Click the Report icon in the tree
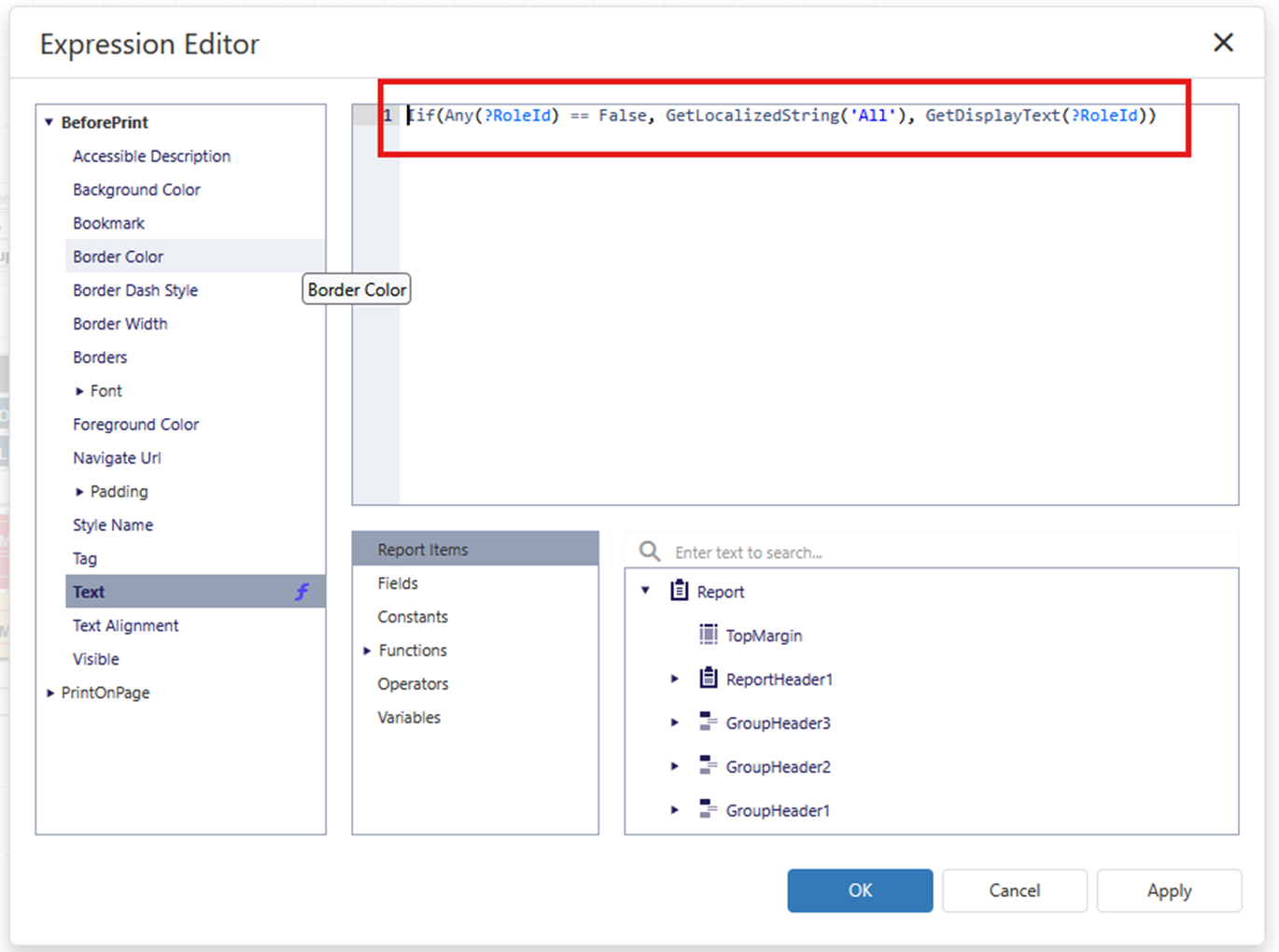Screen dimensions: 1279x952 (x=680, y=591)
